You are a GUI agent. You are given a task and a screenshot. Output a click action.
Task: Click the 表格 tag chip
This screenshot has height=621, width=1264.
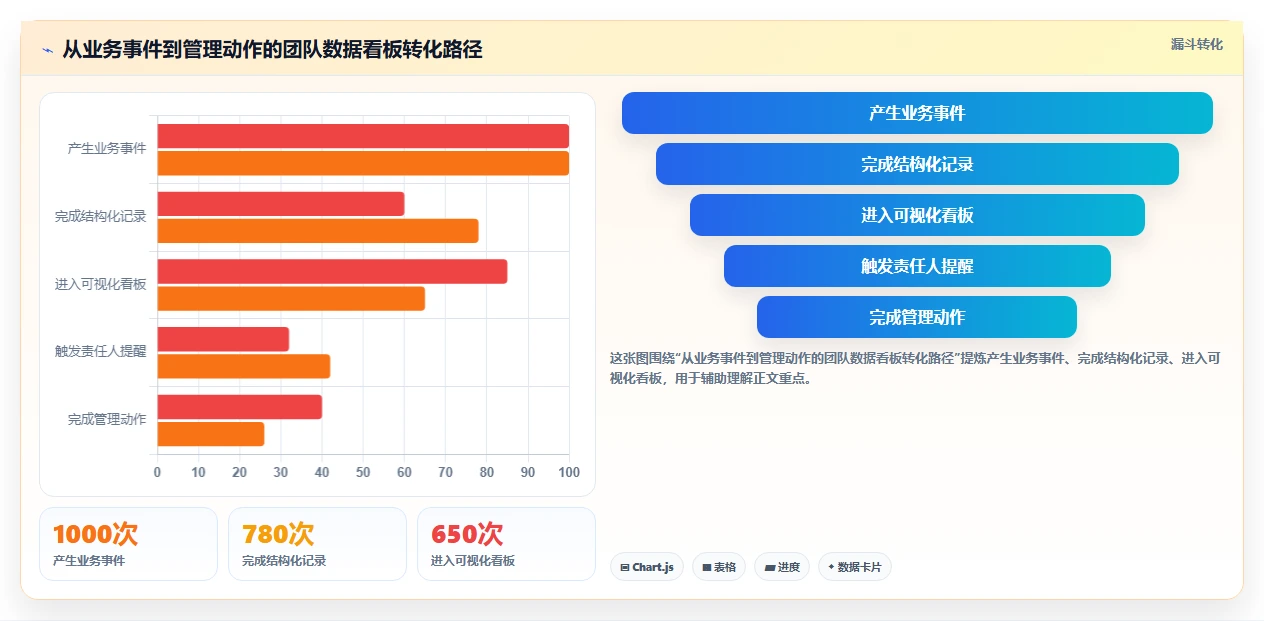tap(719, 567)
